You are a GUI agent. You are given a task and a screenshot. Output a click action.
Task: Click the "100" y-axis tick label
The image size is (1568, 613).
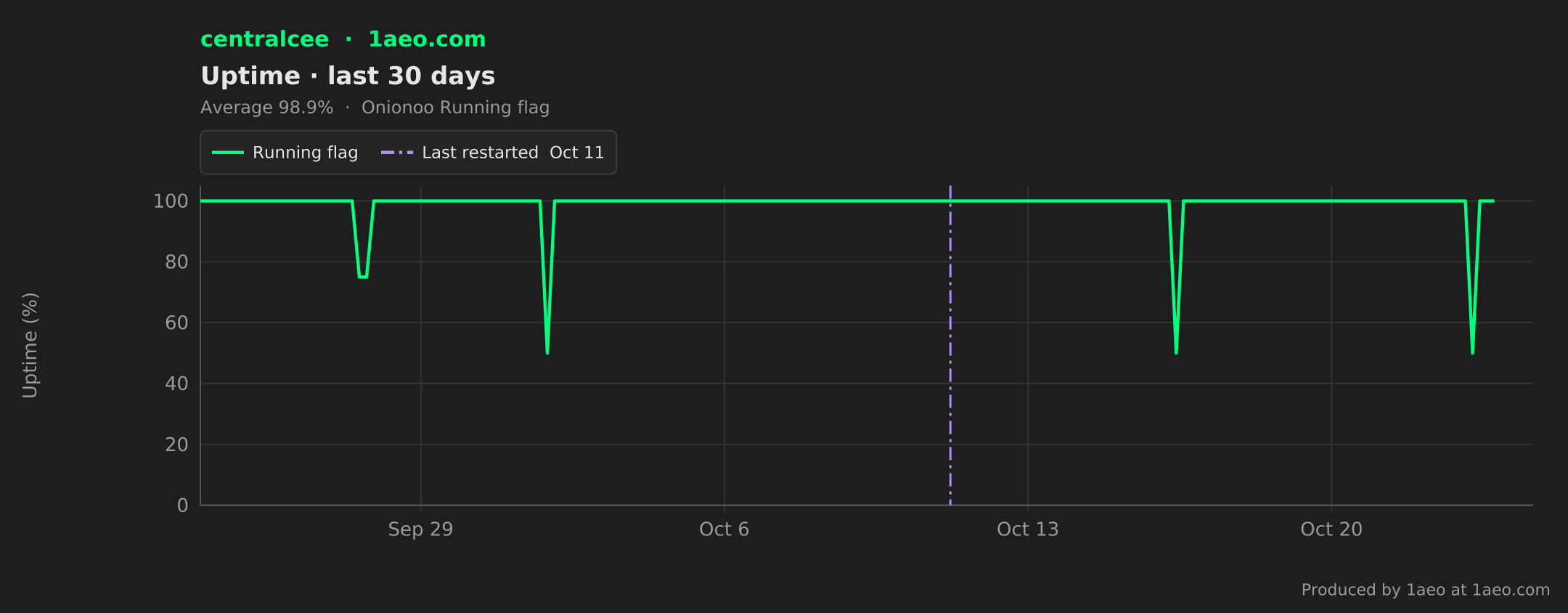point(171,201)
